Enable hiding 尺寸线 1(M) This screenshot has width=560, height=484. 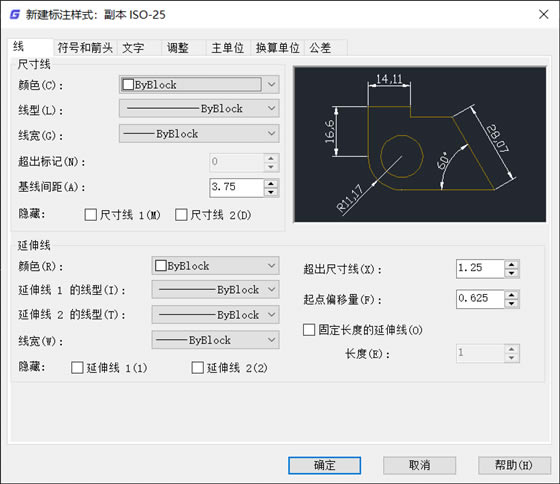point(90,215)
